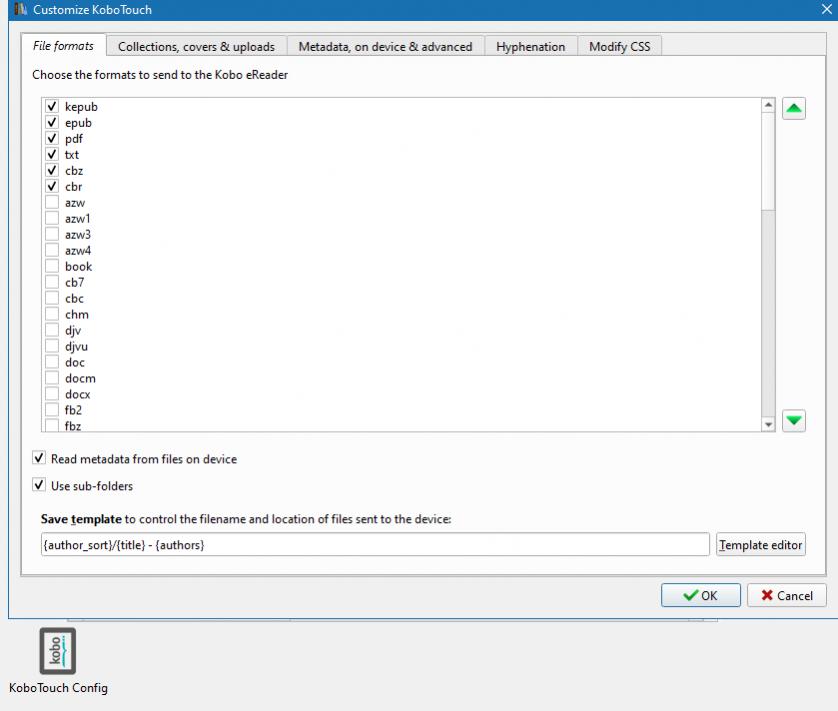838x711 pixels.
Task: Open the Modify CSS tab
Action: click(619, 47)
